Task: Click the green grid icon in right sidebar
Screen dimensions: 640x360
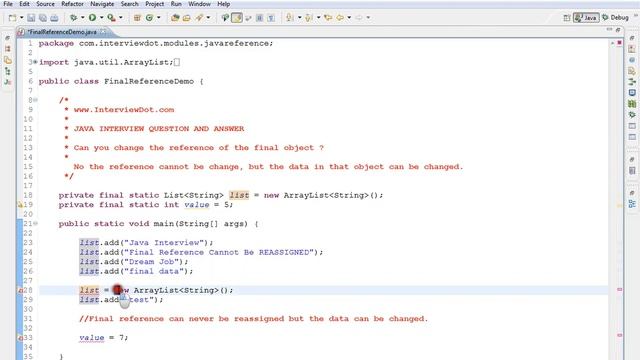Action: pyautogui.click(x=632, y=104)
